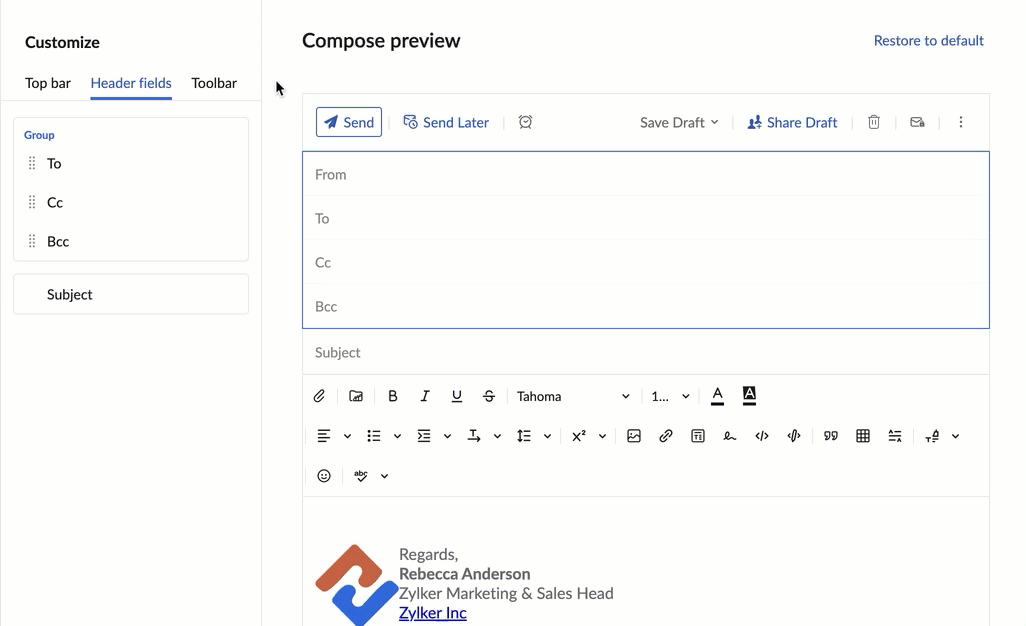The image size is (1026, 626).
Task: Select the insert image icon
Action: pyautogui.click(x=634, y=436)
